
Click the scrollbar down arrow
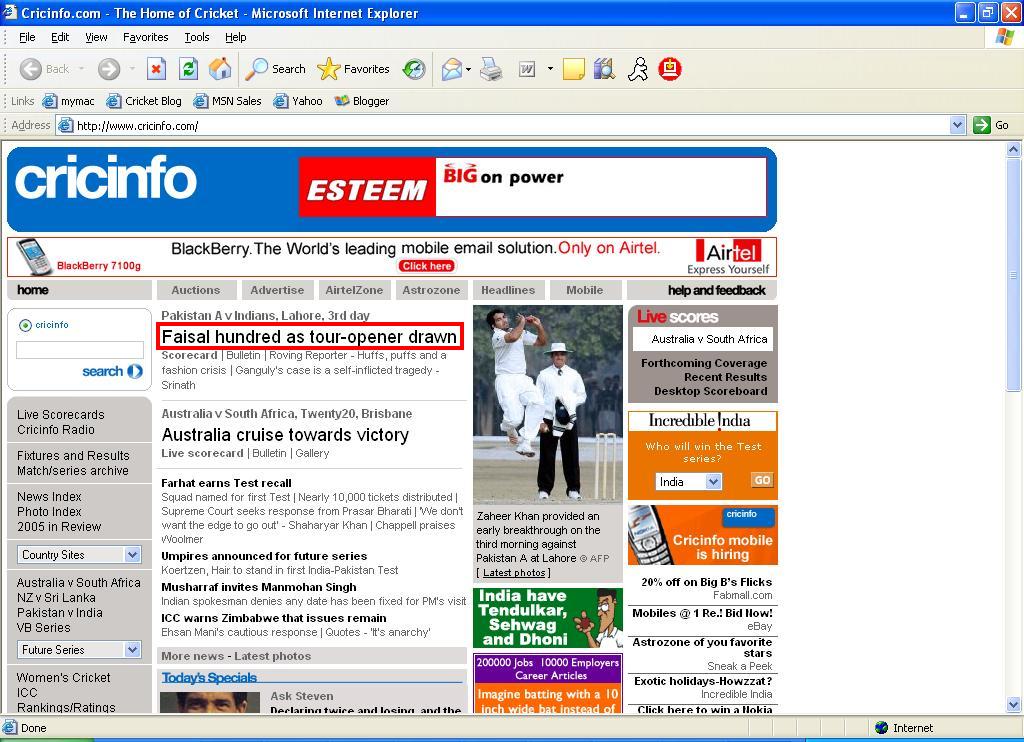click(x=1013, y=705)
